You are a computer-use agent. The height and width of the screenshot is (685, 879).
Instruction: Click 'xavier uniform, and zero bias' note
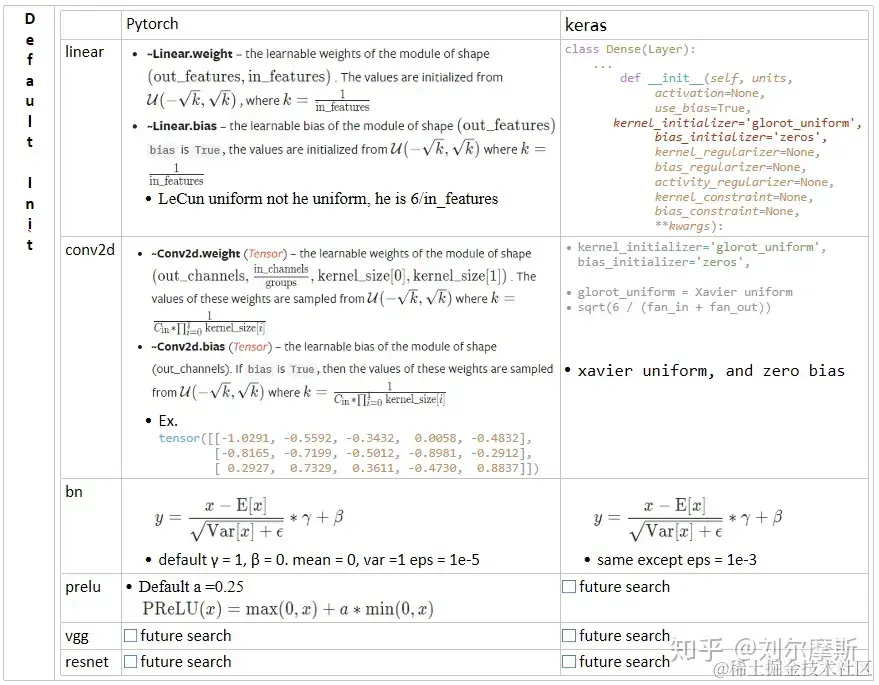click(711, 371)
